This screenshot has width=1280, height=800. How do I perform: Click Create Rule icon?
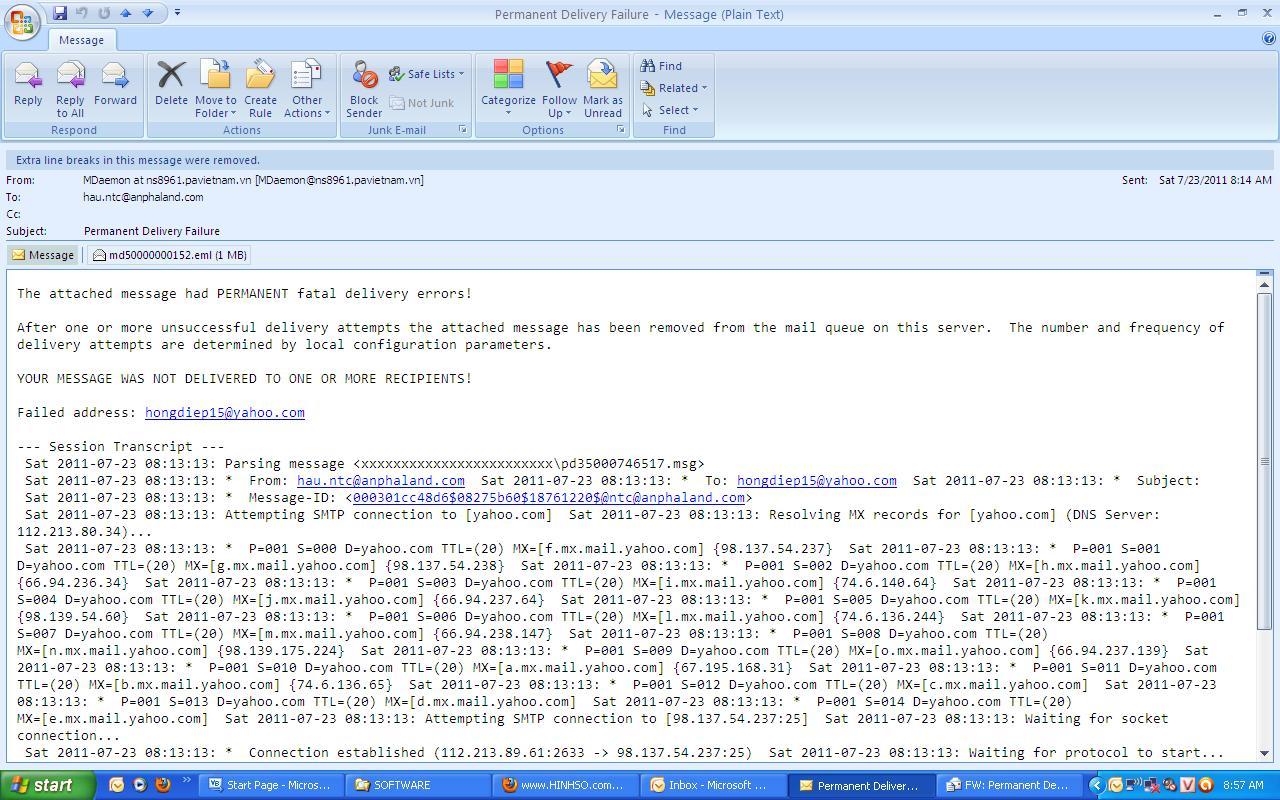click(x=260, y=88)
